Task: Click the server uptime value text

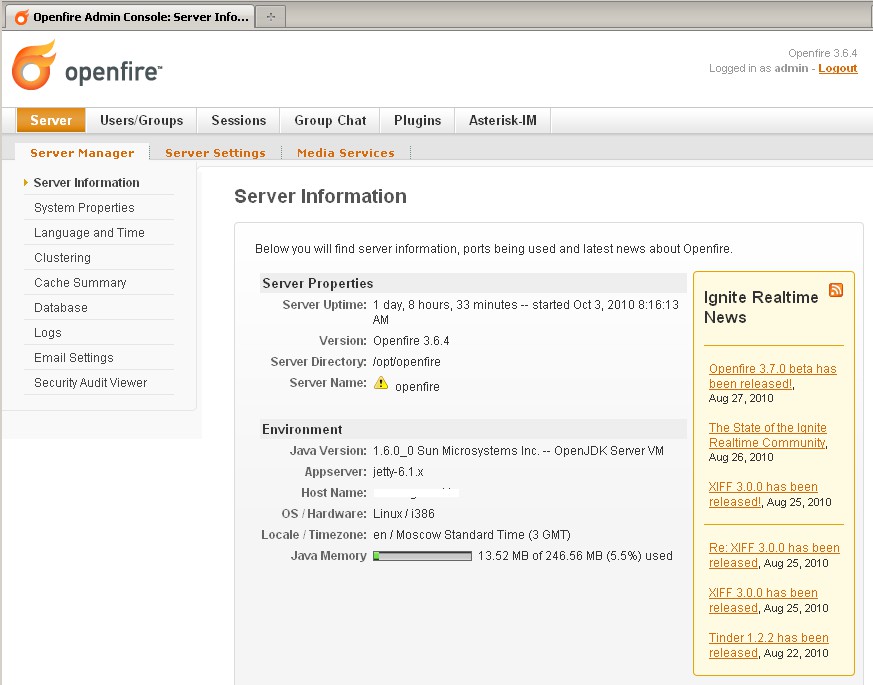Action: point(526,312)
